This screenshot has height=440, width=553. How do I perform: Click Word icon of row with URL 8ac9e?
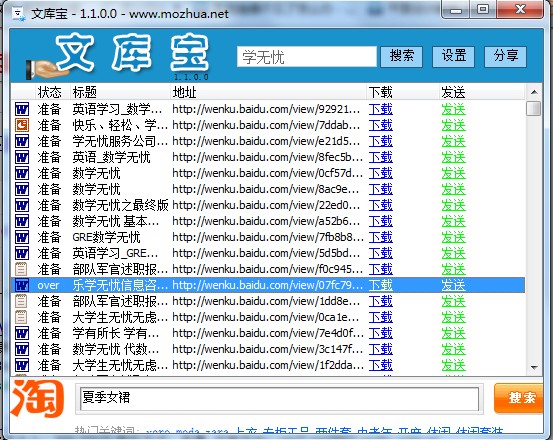click(22, 189)
